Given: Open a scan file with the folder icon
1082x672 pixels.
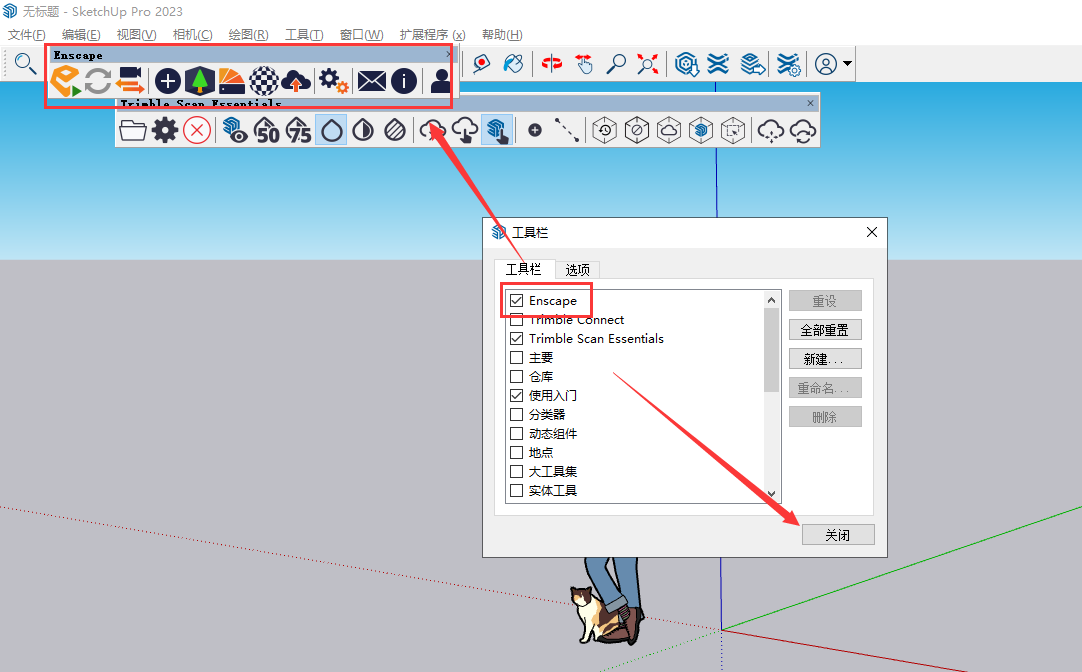Looking at the screenshot, I should pos(133,129).
